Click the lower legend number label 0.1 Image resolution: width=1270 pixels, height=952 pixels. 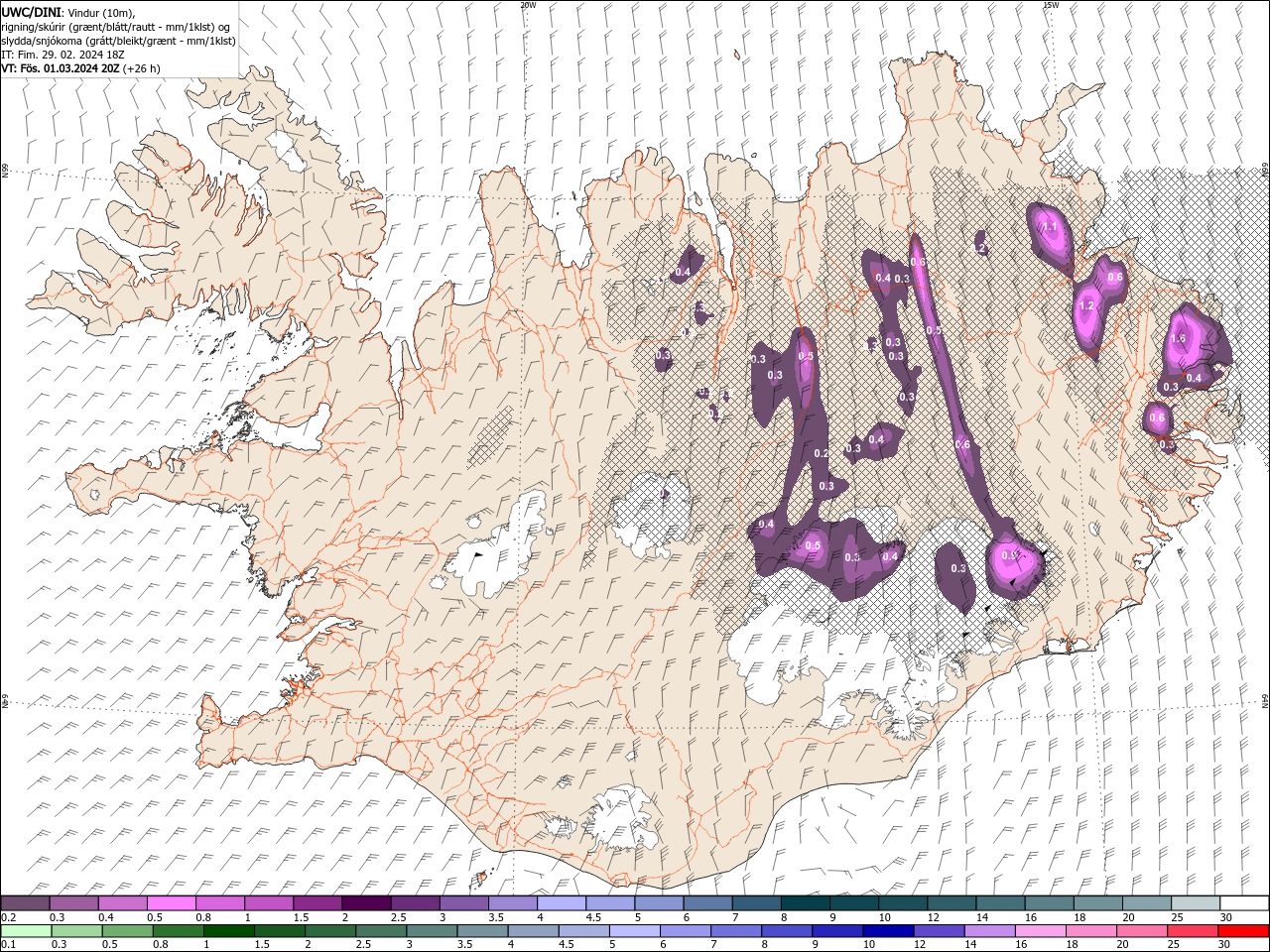[8, 944]
